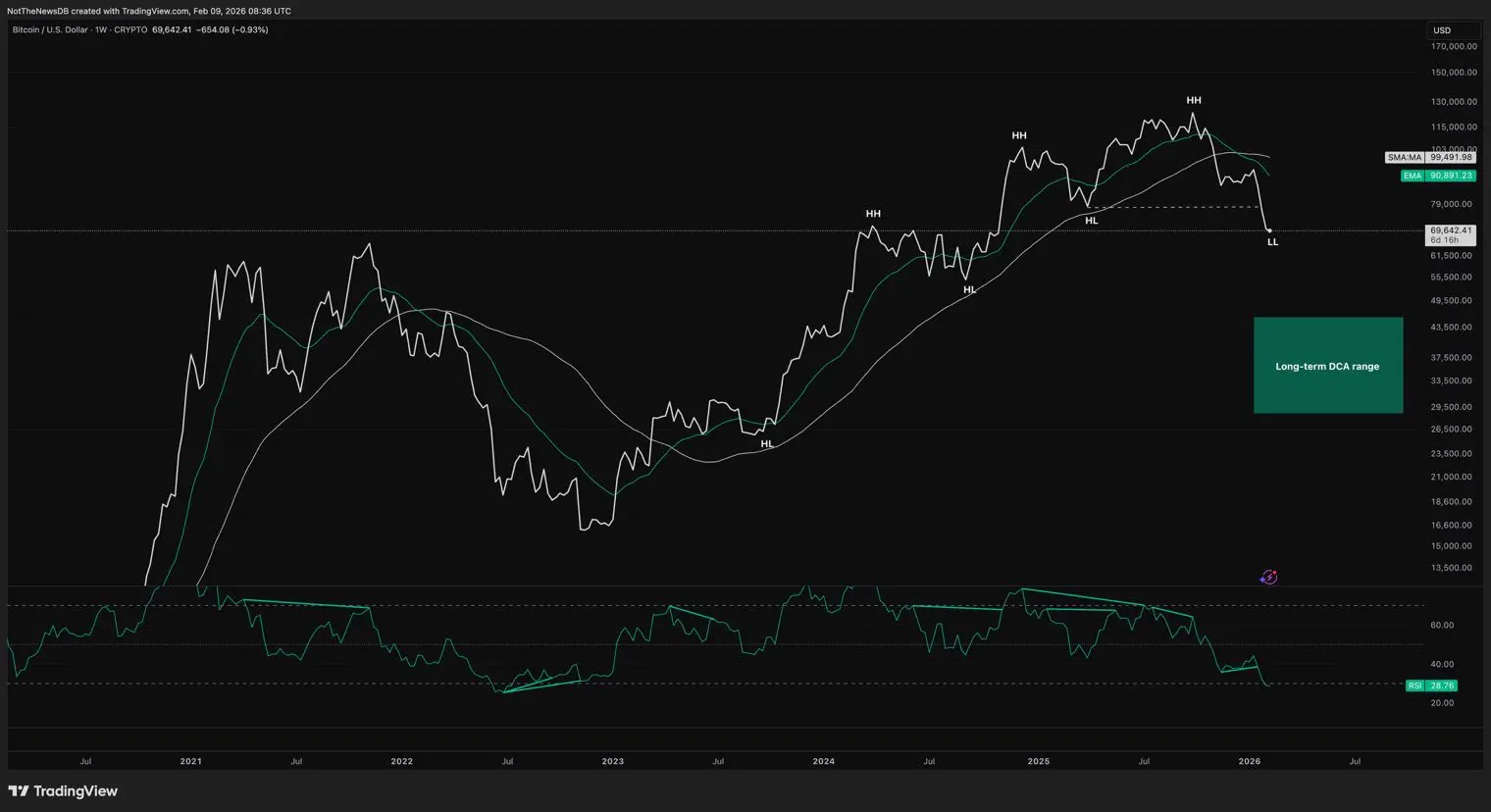Click the 130,000.00 price axis label
This screenshot has width=1491, height=812.
point(1454,102)
